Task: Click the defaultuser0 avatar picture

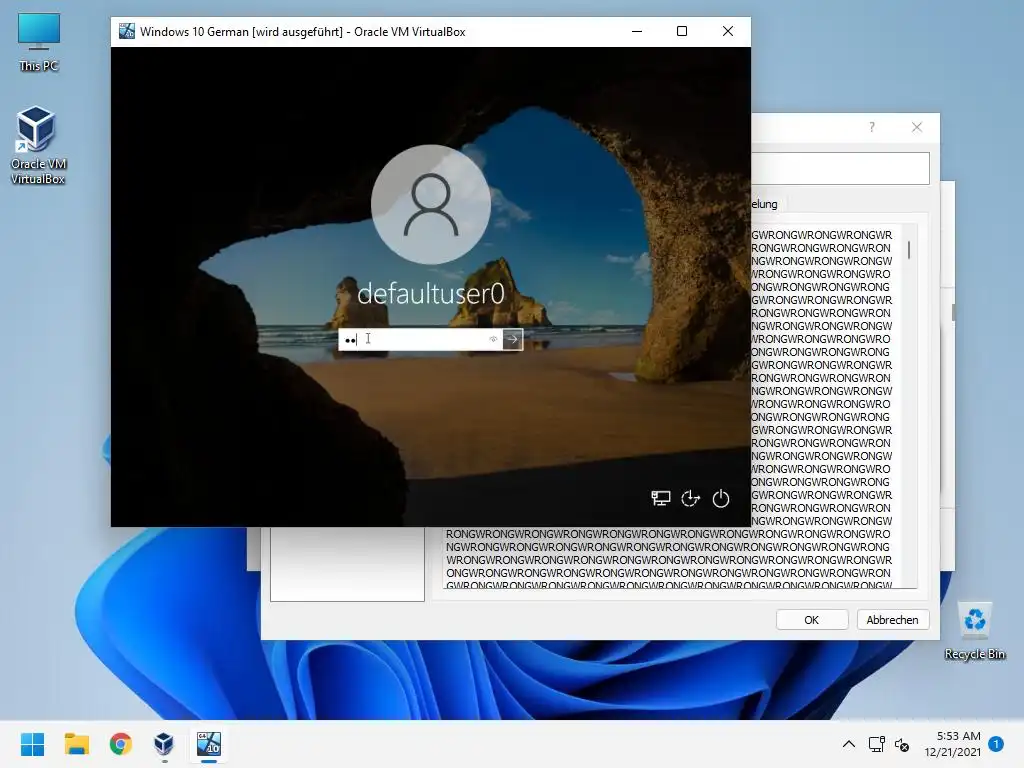Action: point(431,204)
